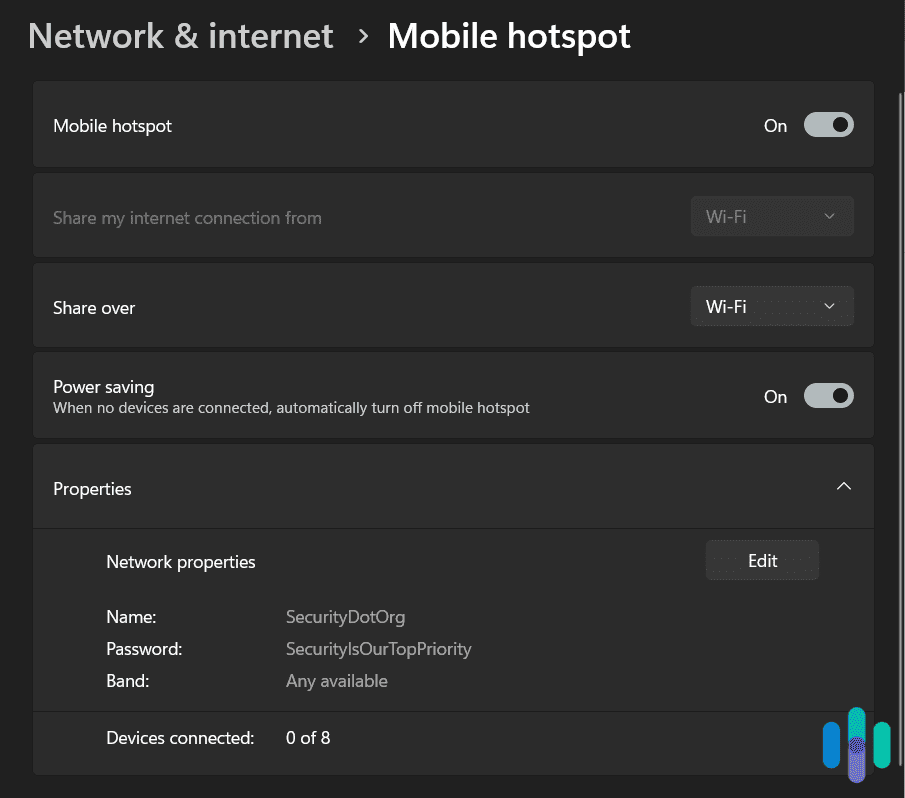Select the hotspot name SecurityDotOrg

coord(345,617)
